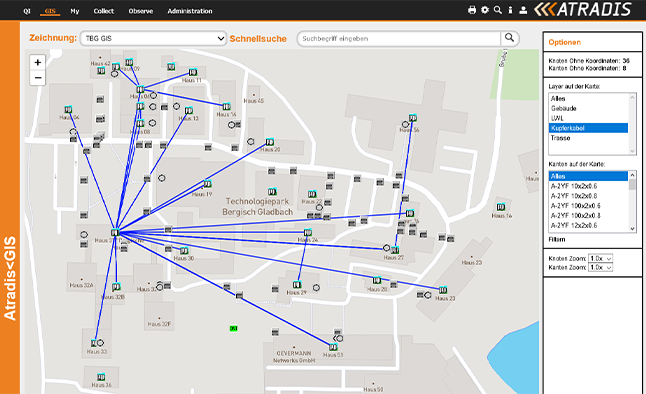Viewport: 646px width, 394px height.
Task: Click node icon at Haus 31 hub
Action: pos(115,232)
